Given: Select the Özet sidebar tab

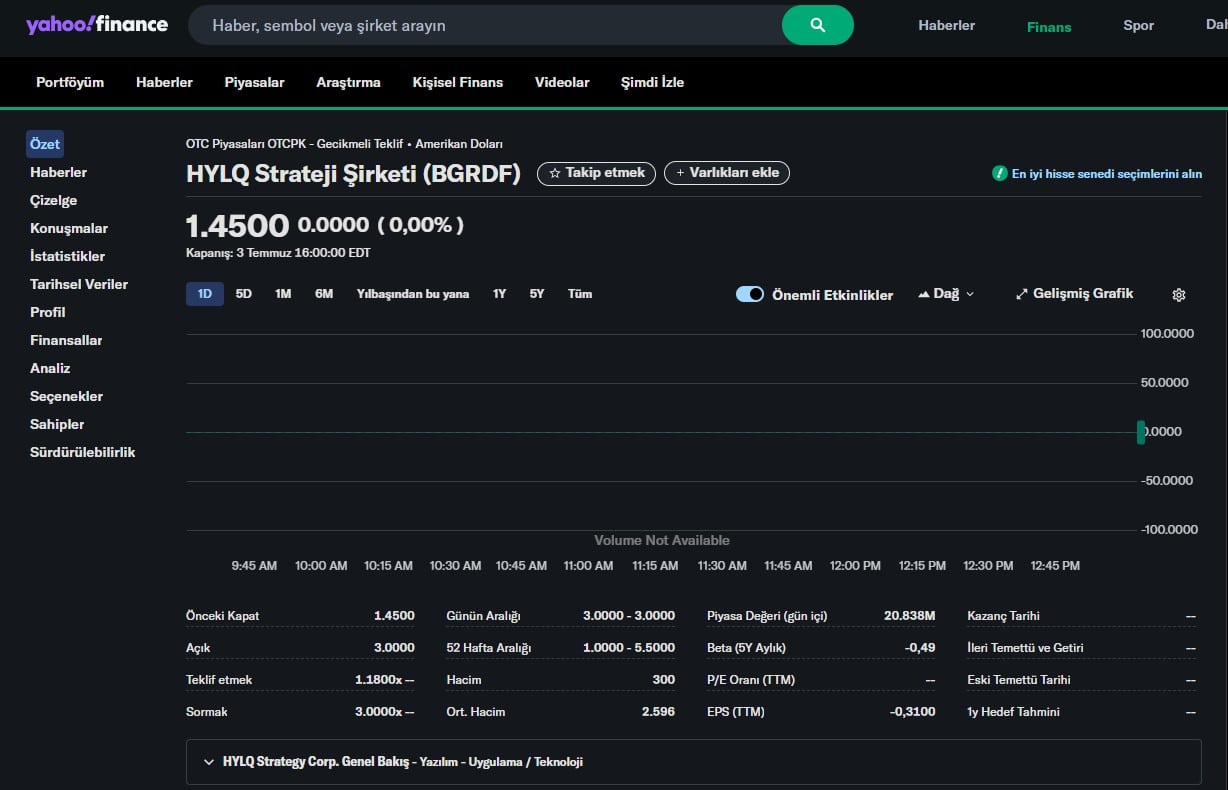Looking at the screenshot, I should pos(45,144).
